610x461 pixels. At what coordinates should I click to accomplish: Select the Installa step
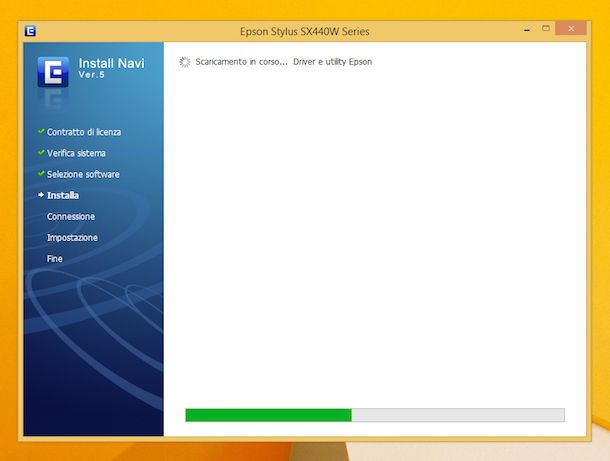(63, 195)
